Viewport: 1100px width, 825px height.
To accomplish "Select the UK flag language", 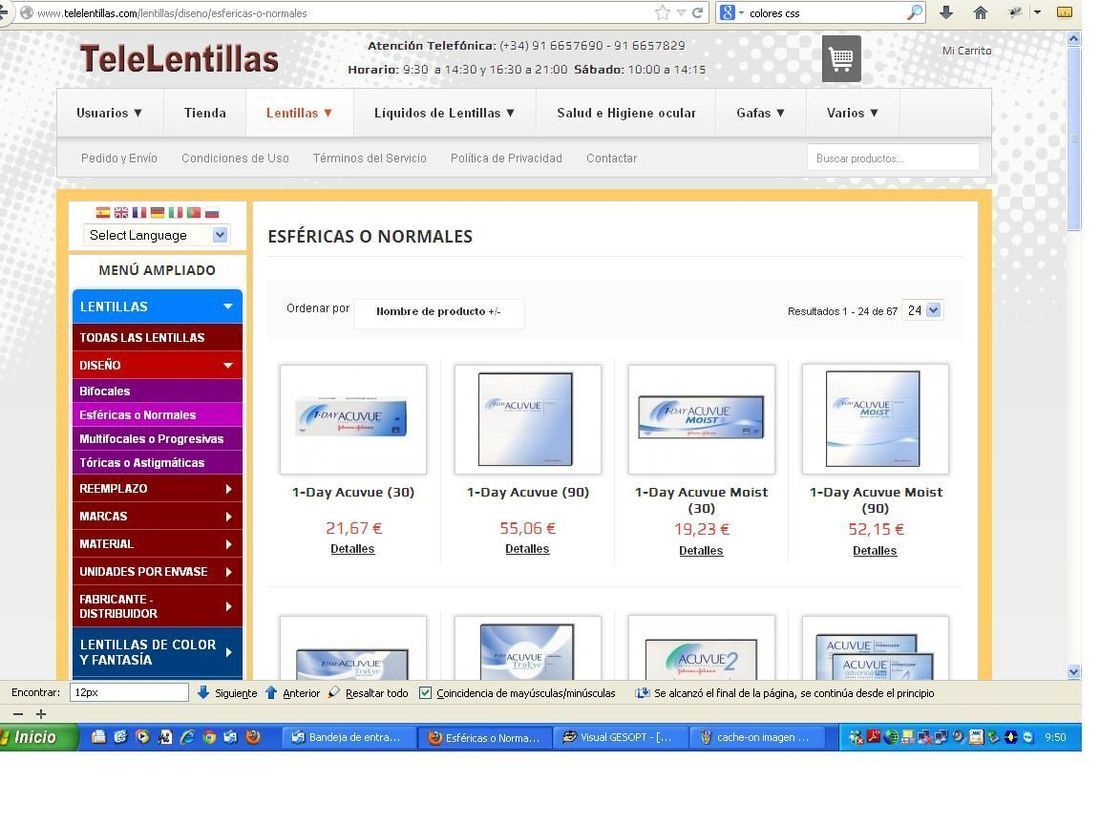I will click(x=121, y=213).
